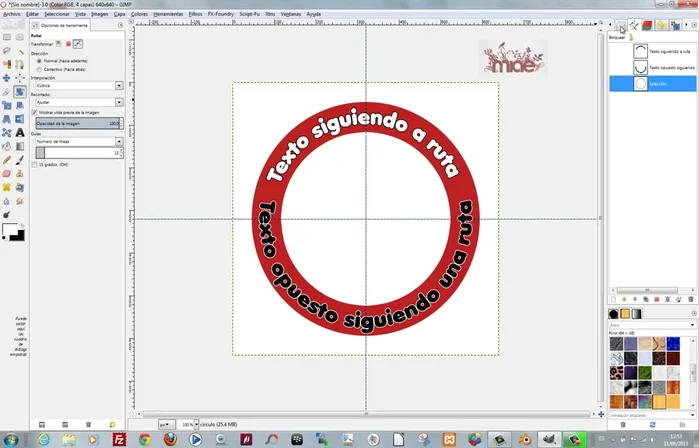Select the Rectangle Select tool in toolbox

(x=7, y=35)
